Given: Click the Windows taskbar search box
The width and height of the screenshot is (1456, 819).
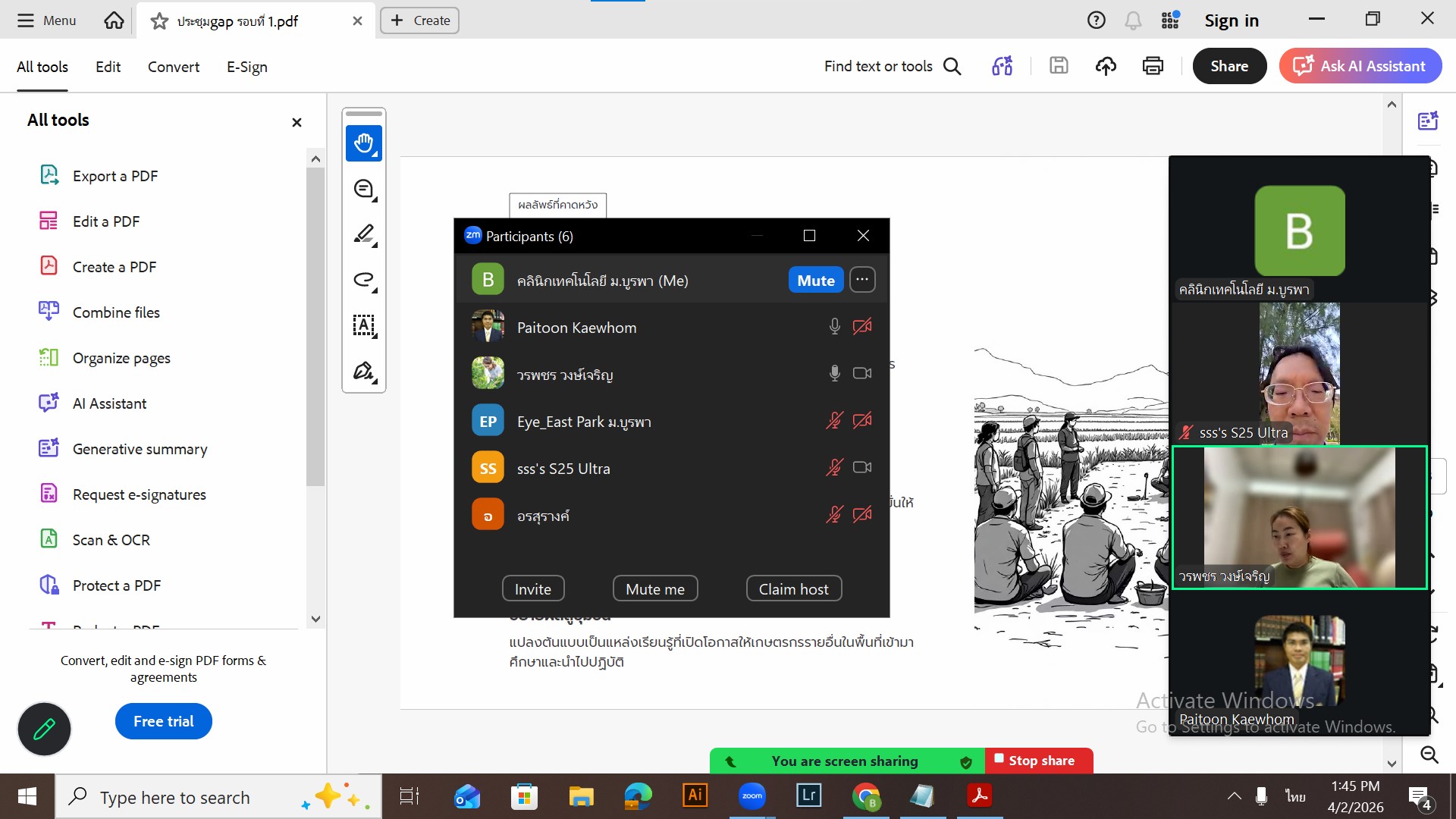Looking at the screenshot, I should coord(174,797).
